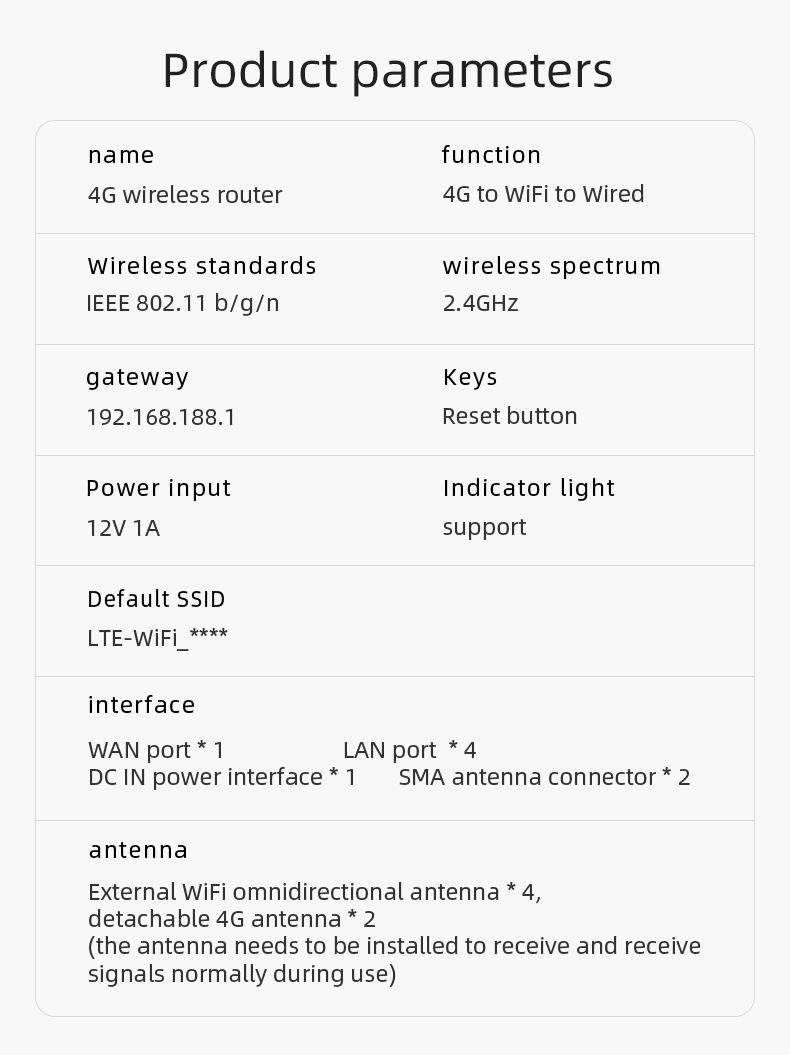Select the "4G to WiFi to Wired" text
Image resolution: width=790 pixels, height=1055 pixels.
[x=543, y=194]
